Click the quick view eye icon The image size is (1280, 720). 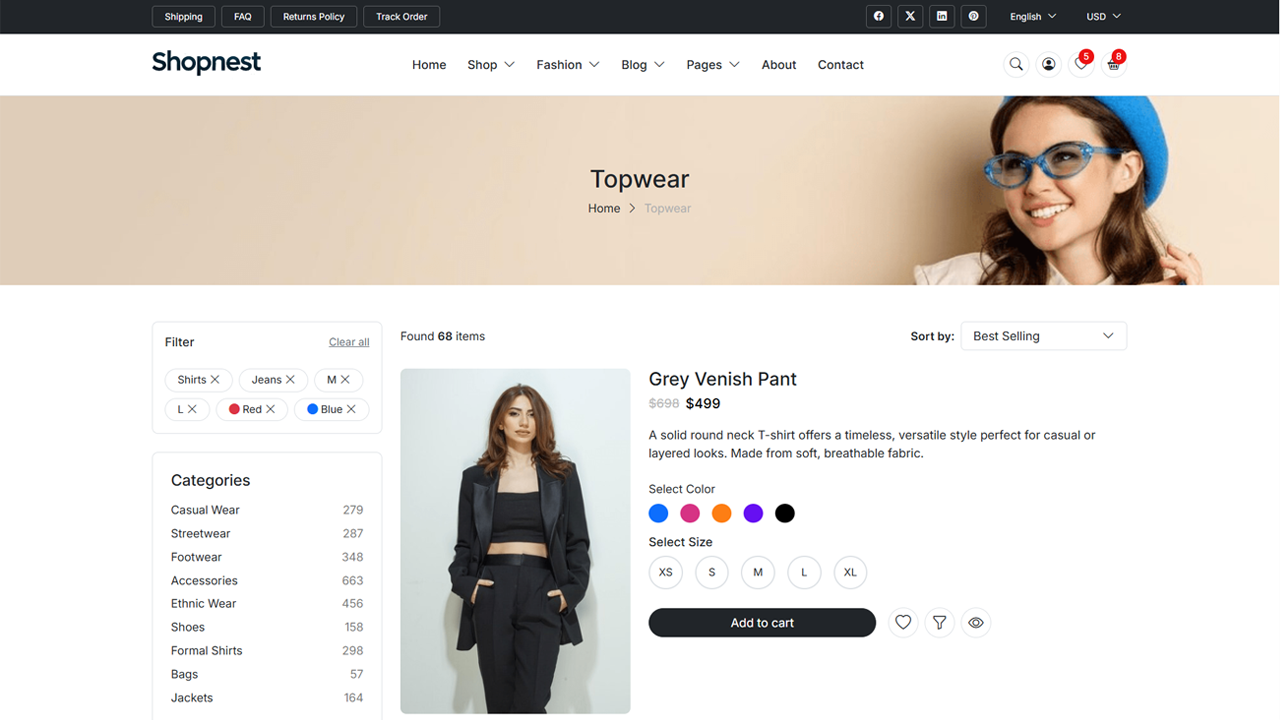[976, 623]
